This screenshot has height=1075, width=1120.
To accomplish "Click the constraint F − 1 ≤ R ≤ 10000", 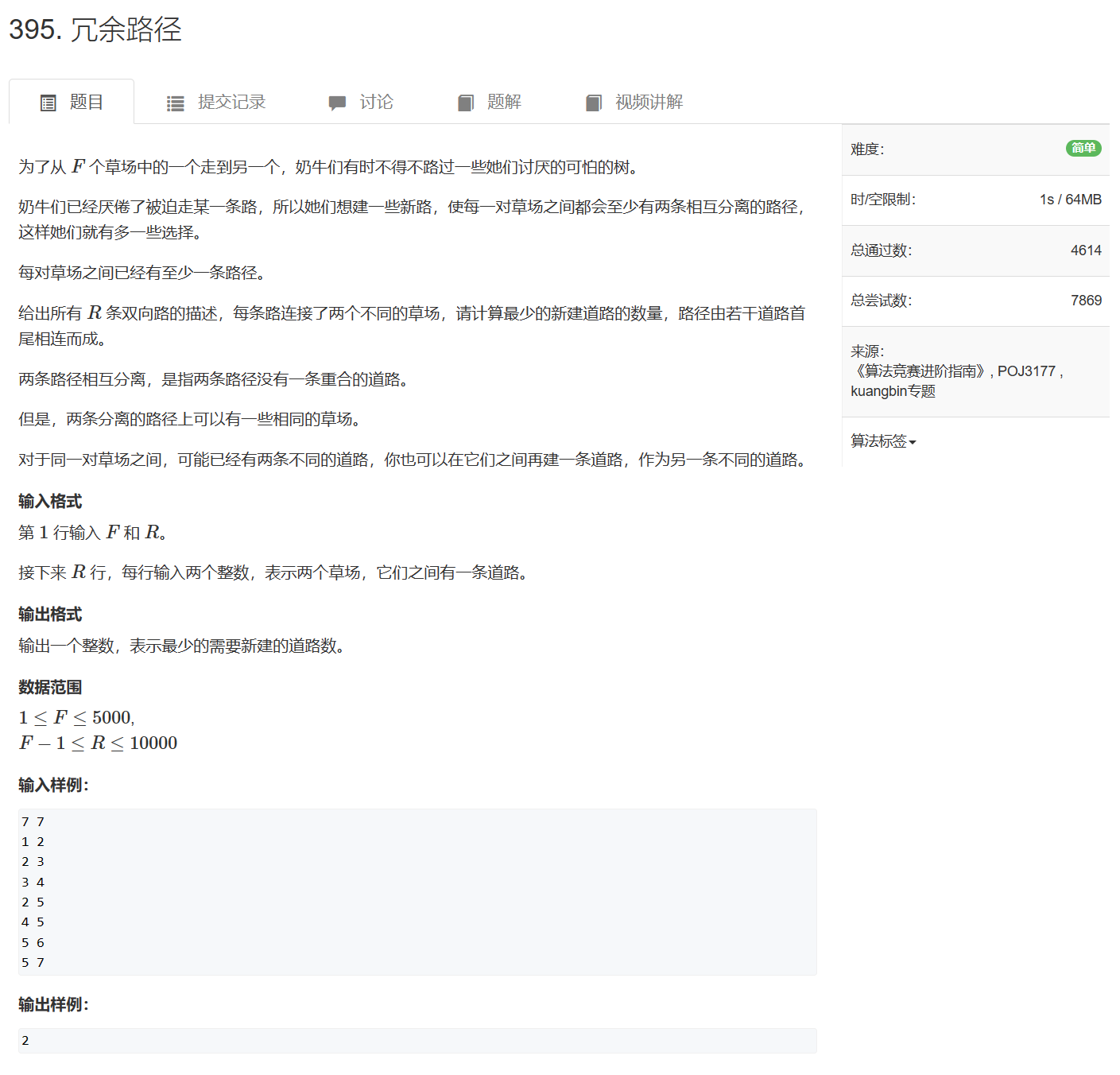I will pos(98,743).
